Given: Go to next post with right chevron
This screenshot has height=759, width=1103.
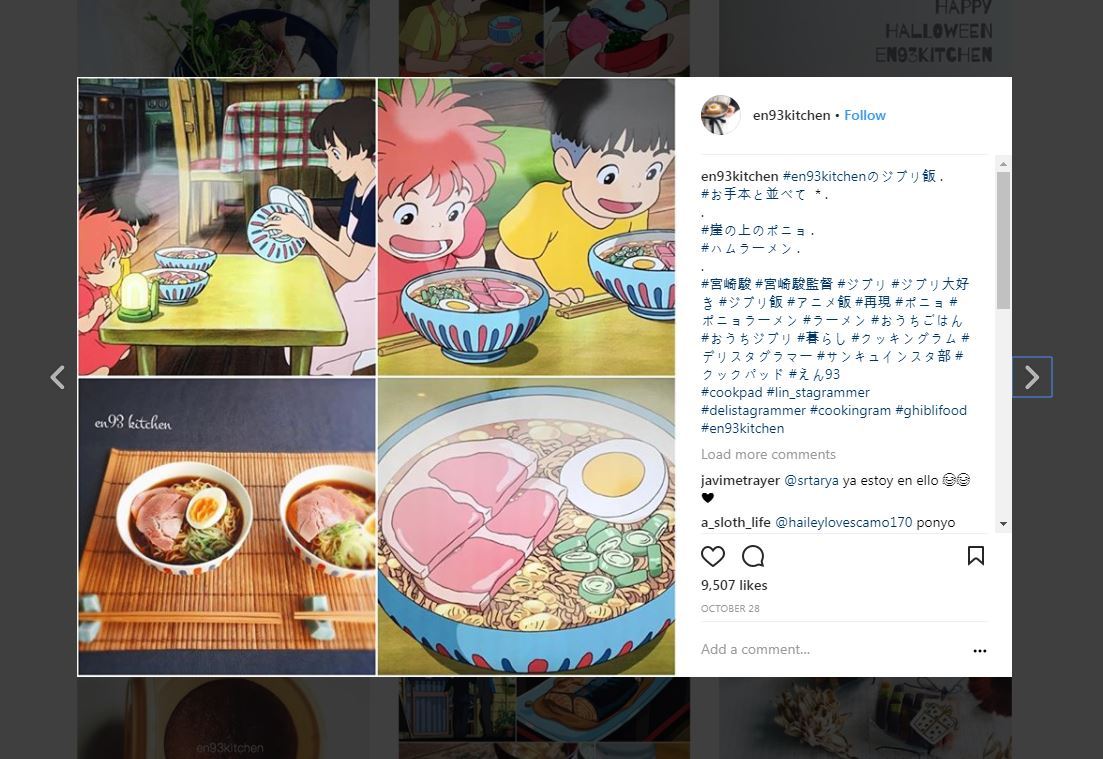Looking at the screenshot, I should (x=1032, y=377).
